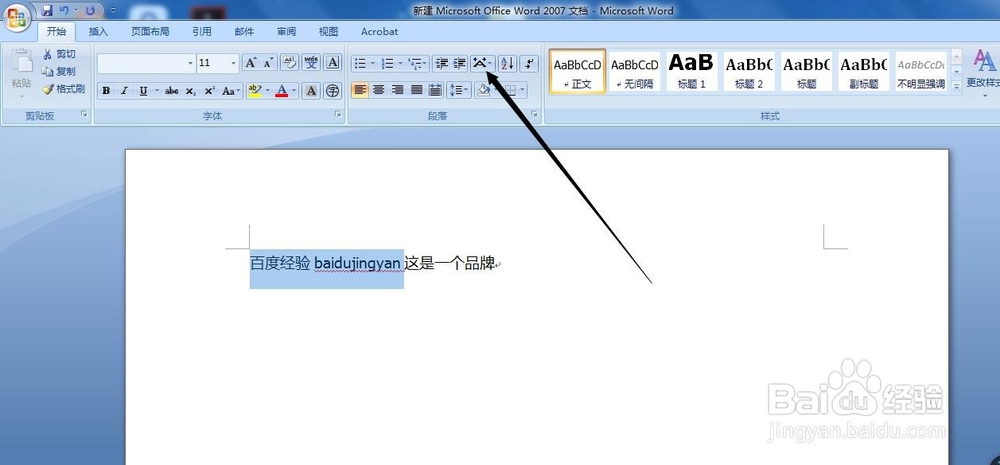Cut selection using 剪切

(x=59, y=54)
